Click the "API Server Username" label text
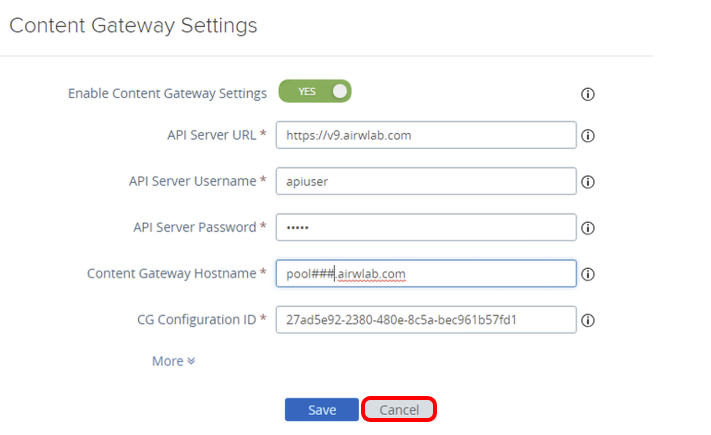Screen dimensions: 711x435 (x=193, y=181)
